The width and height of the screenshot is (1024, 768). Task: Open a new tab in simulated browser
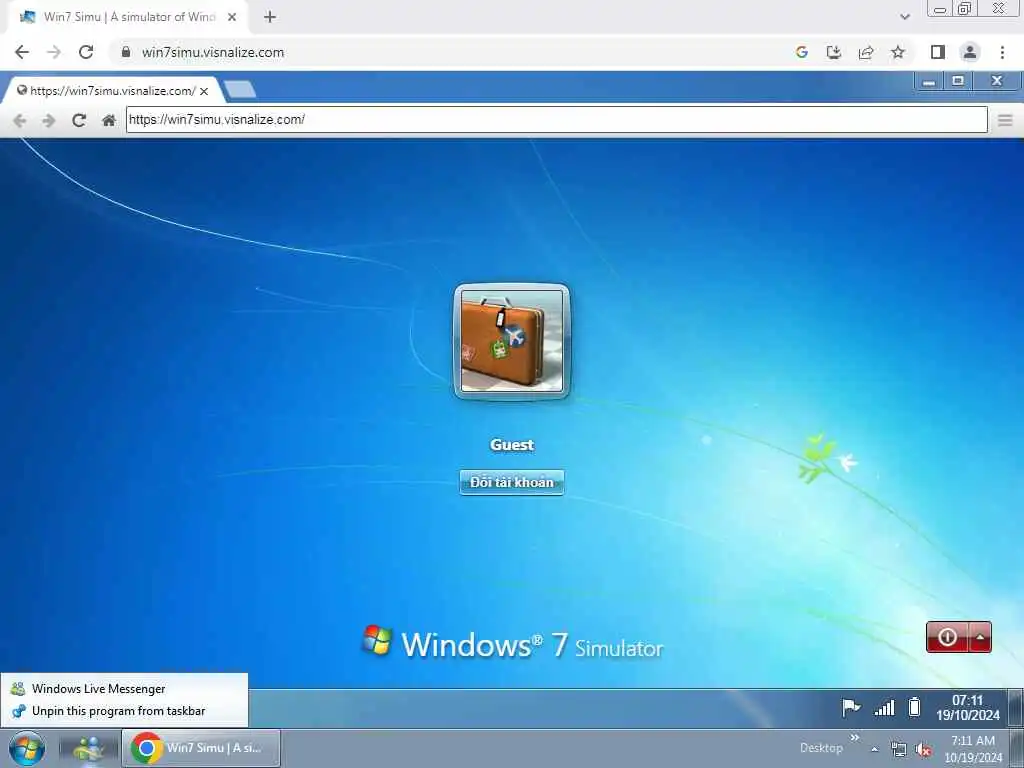pos(240,89)
